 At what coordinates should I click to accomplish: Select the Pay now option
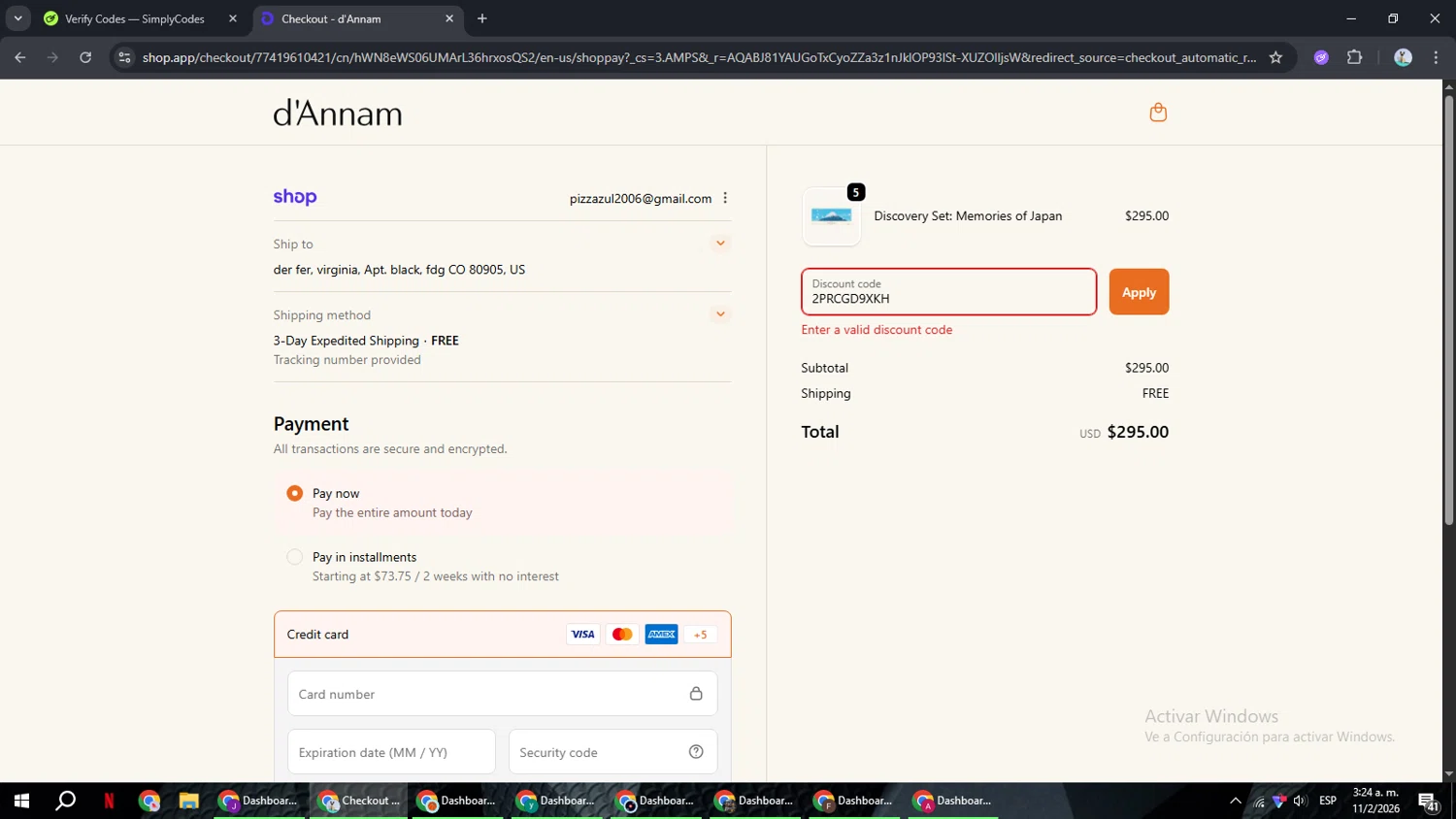coord(295,493)
